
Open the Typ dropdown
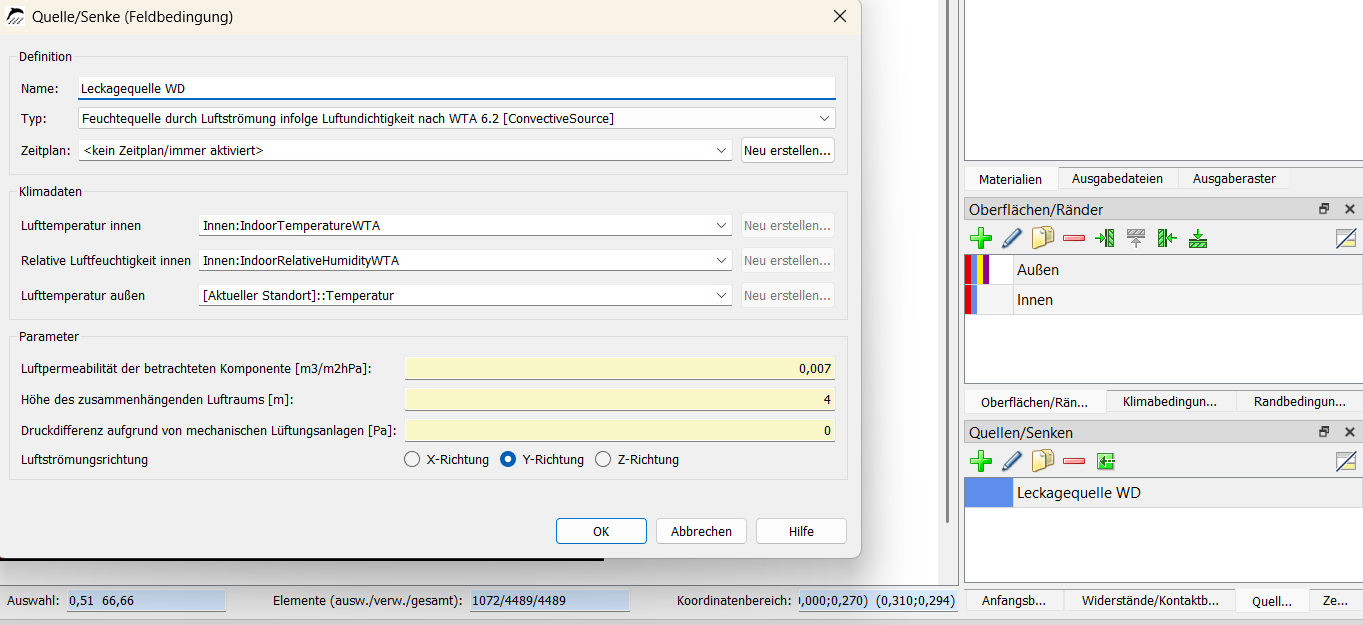tap(456, 118)
